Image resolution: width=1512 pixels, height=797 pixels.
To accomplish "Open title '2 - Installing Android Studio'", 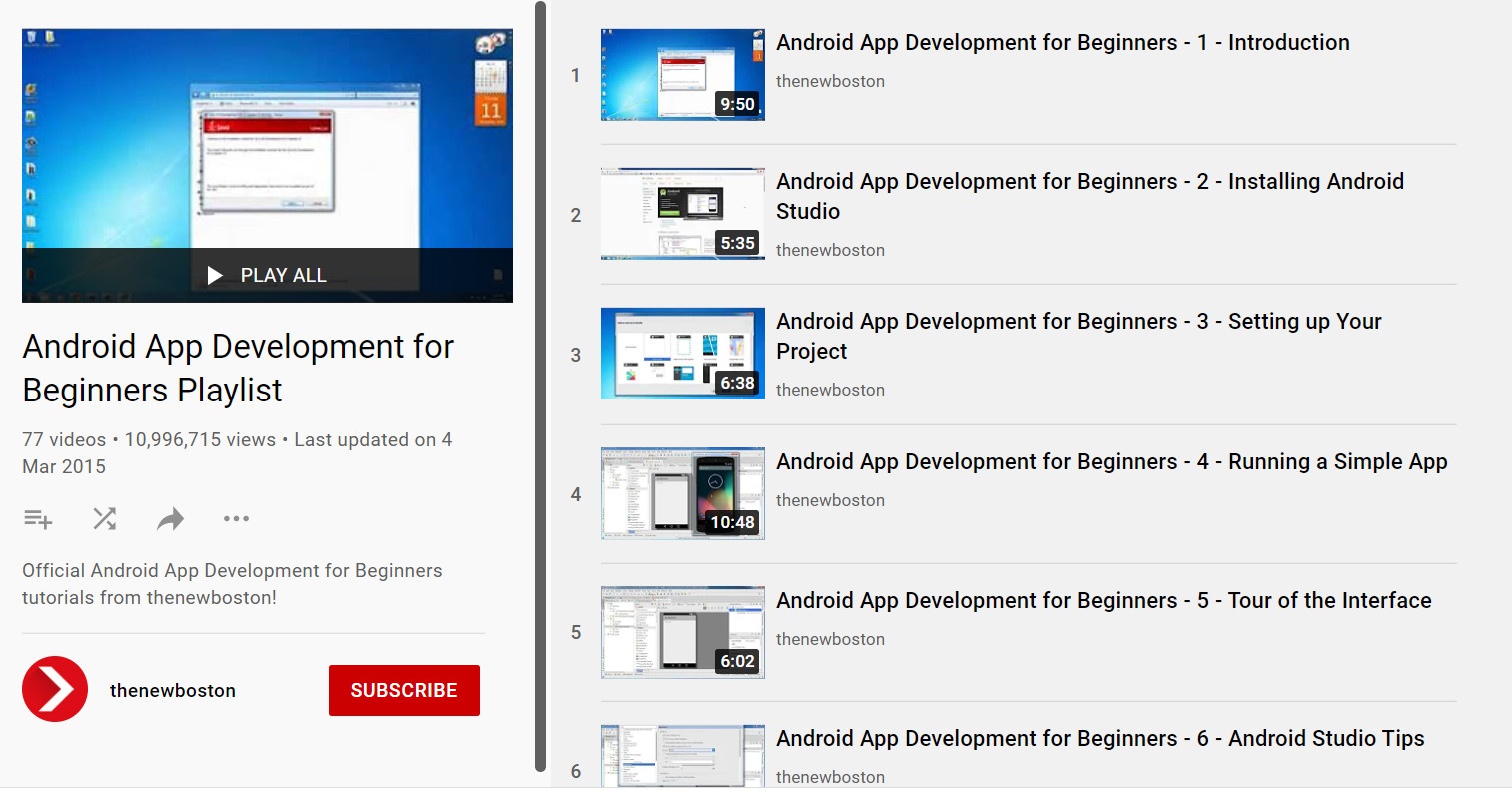I will (x=1090, y=196).
